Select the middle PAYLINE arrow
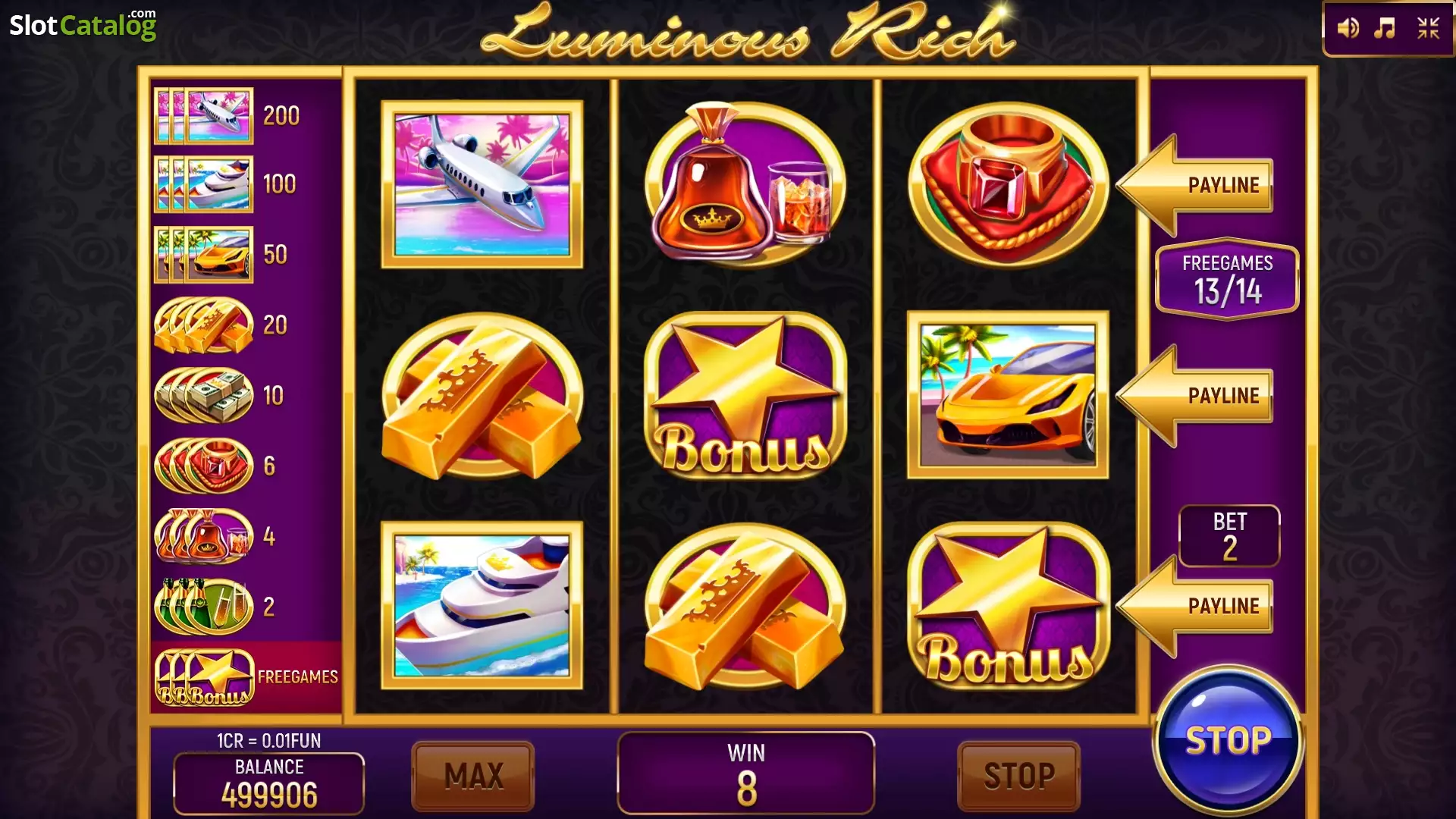1456x819 pixels. coord(1194,395)
